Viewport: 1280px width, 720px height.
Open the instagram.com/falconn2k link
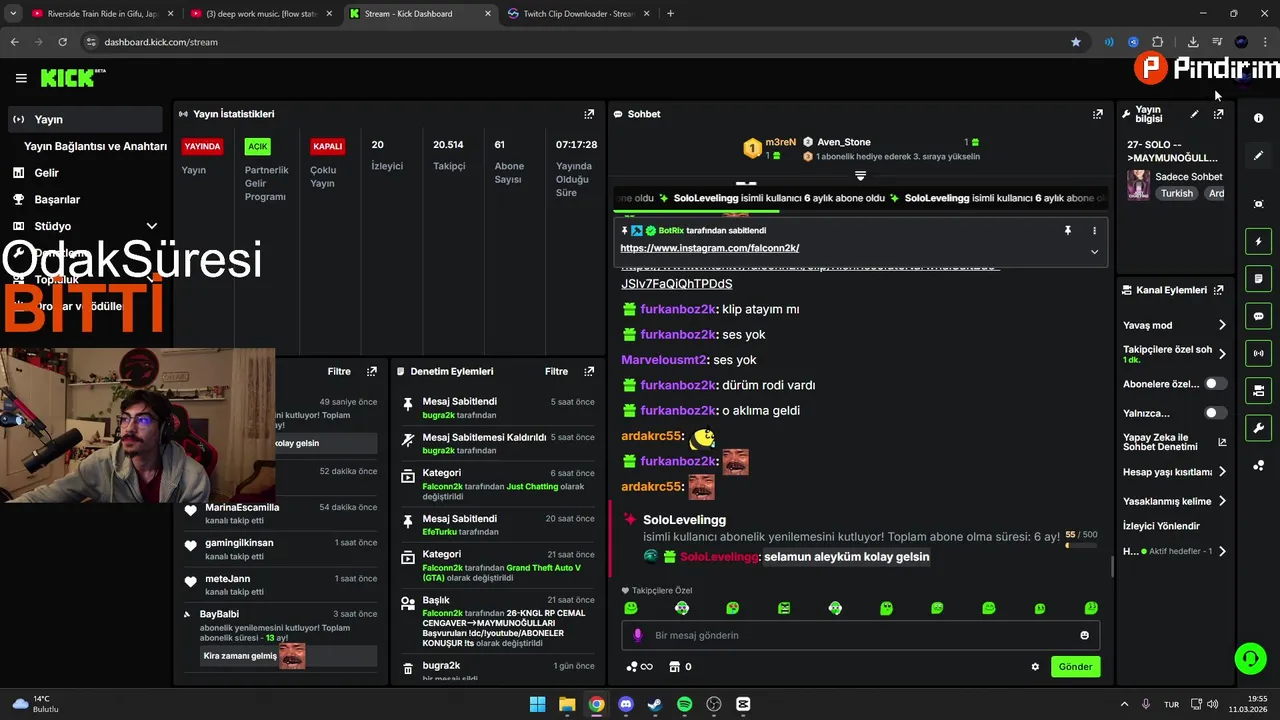709,248
